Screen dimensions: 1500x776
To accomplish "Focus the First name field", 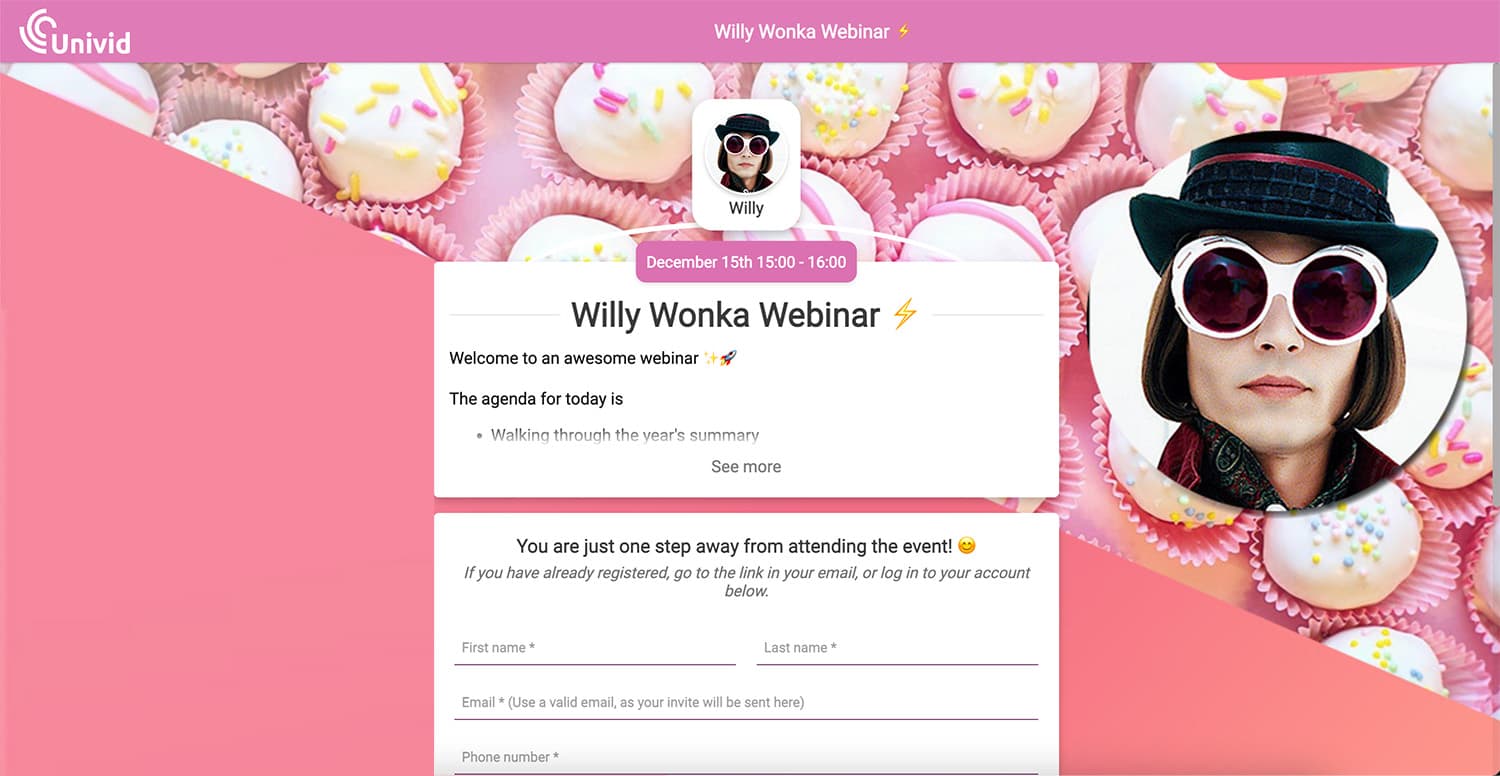I will pos(595,648).
